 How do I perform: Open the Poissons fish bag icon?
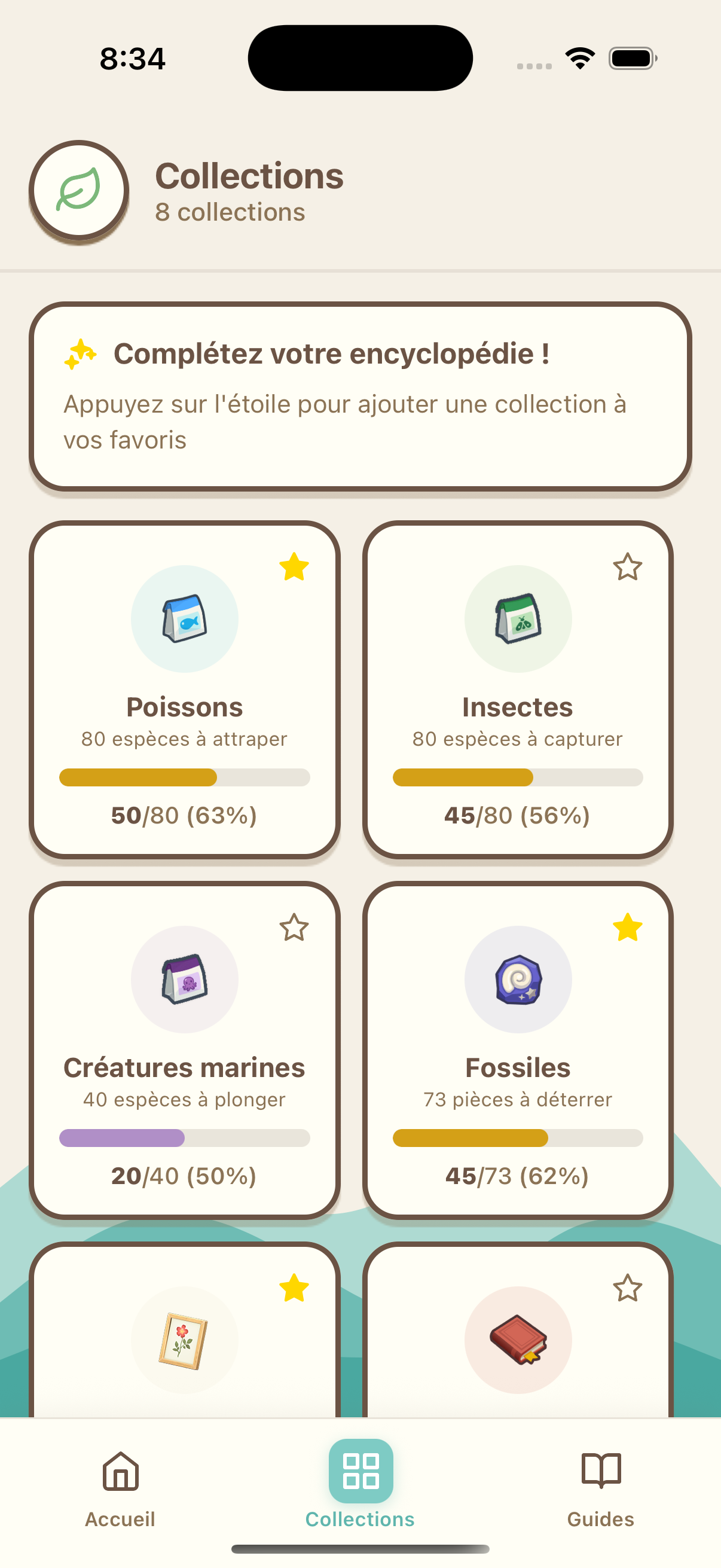point(184,618)
